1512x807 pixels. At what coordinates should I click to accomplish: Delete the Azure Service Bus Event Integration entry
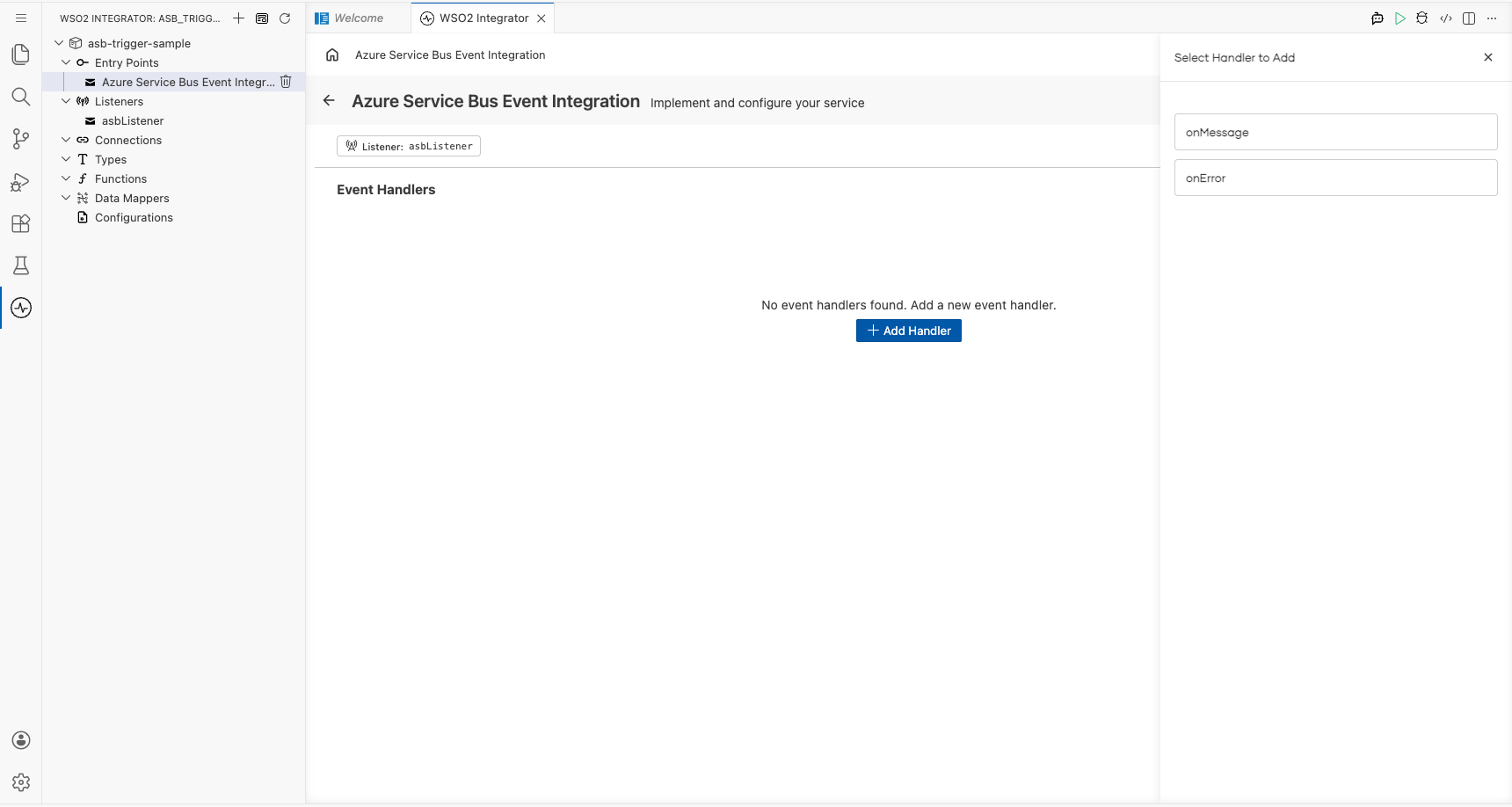pyautogui.click(x=286, y=82)
